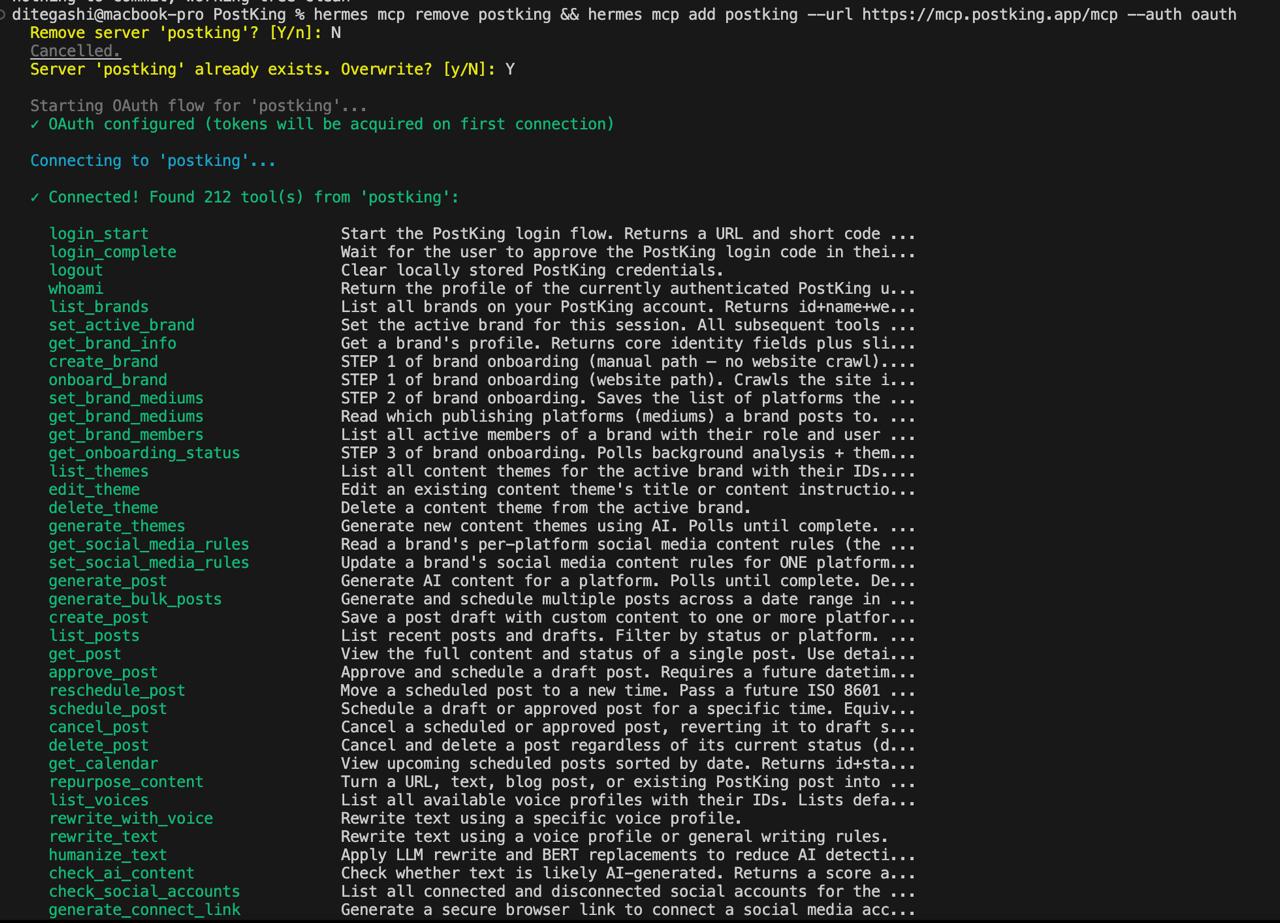Click the 'Connected! Found 212 tool(s)' line
1280x923 pixels.
click(x=245, y=197)
